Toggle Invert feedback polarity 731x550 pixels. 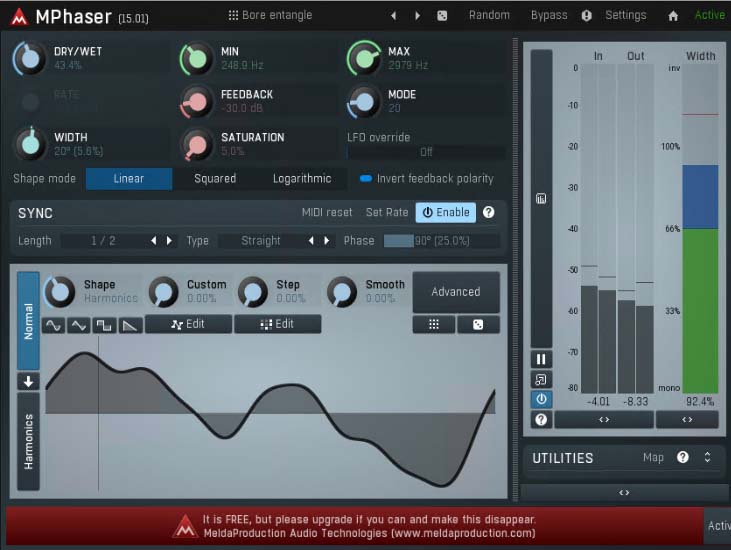427,179
